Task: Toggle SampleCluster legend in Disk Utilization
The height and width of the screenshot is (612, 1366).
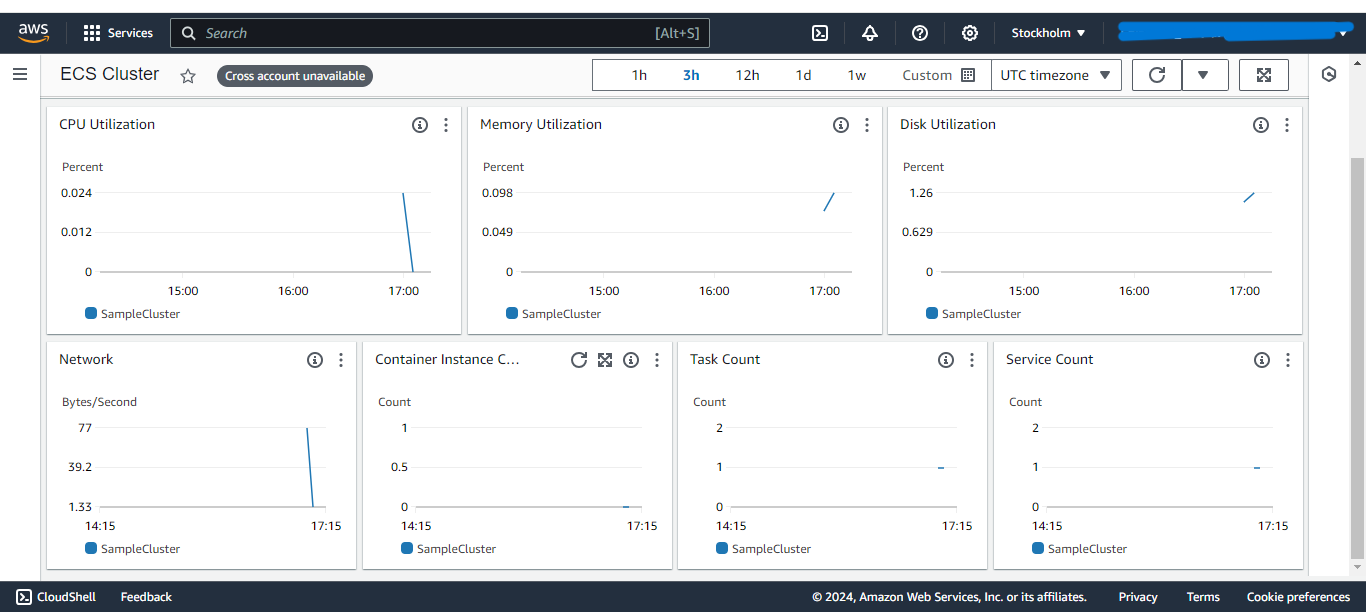Action: click(x=974, y=314)
